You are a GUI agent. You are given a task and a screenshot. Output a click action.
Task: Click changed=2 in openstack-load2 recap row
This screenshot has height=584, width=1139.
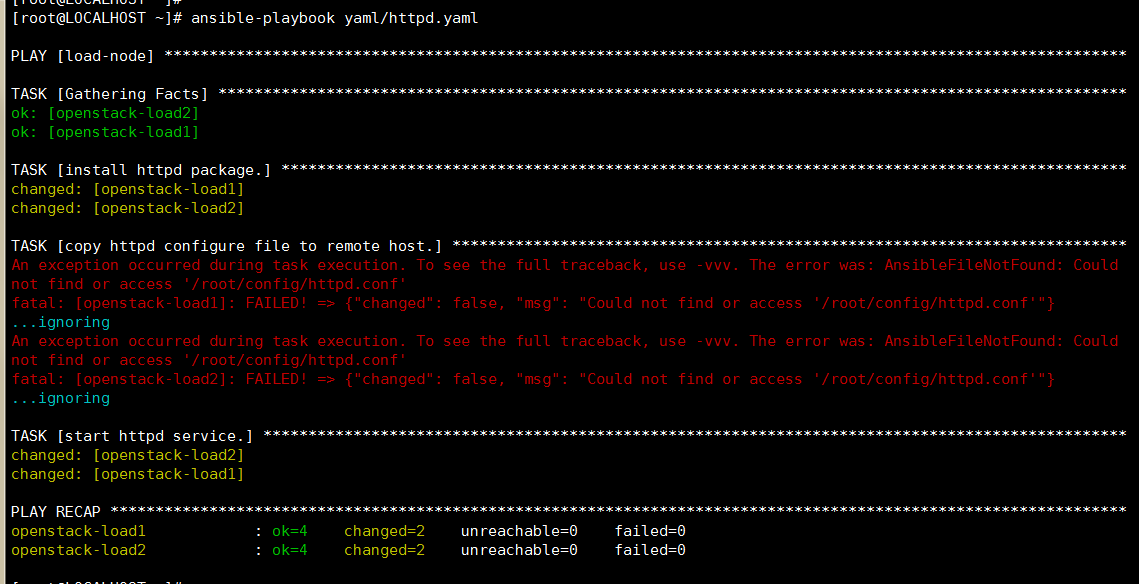pyautogui.click(x=384, y=550)
